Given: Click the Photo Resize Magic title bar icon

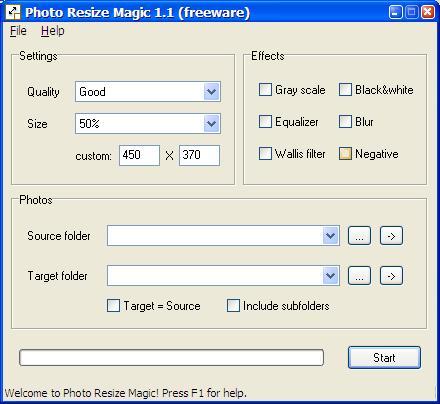Looking at the screenshot, I should [x=13, y=12].
